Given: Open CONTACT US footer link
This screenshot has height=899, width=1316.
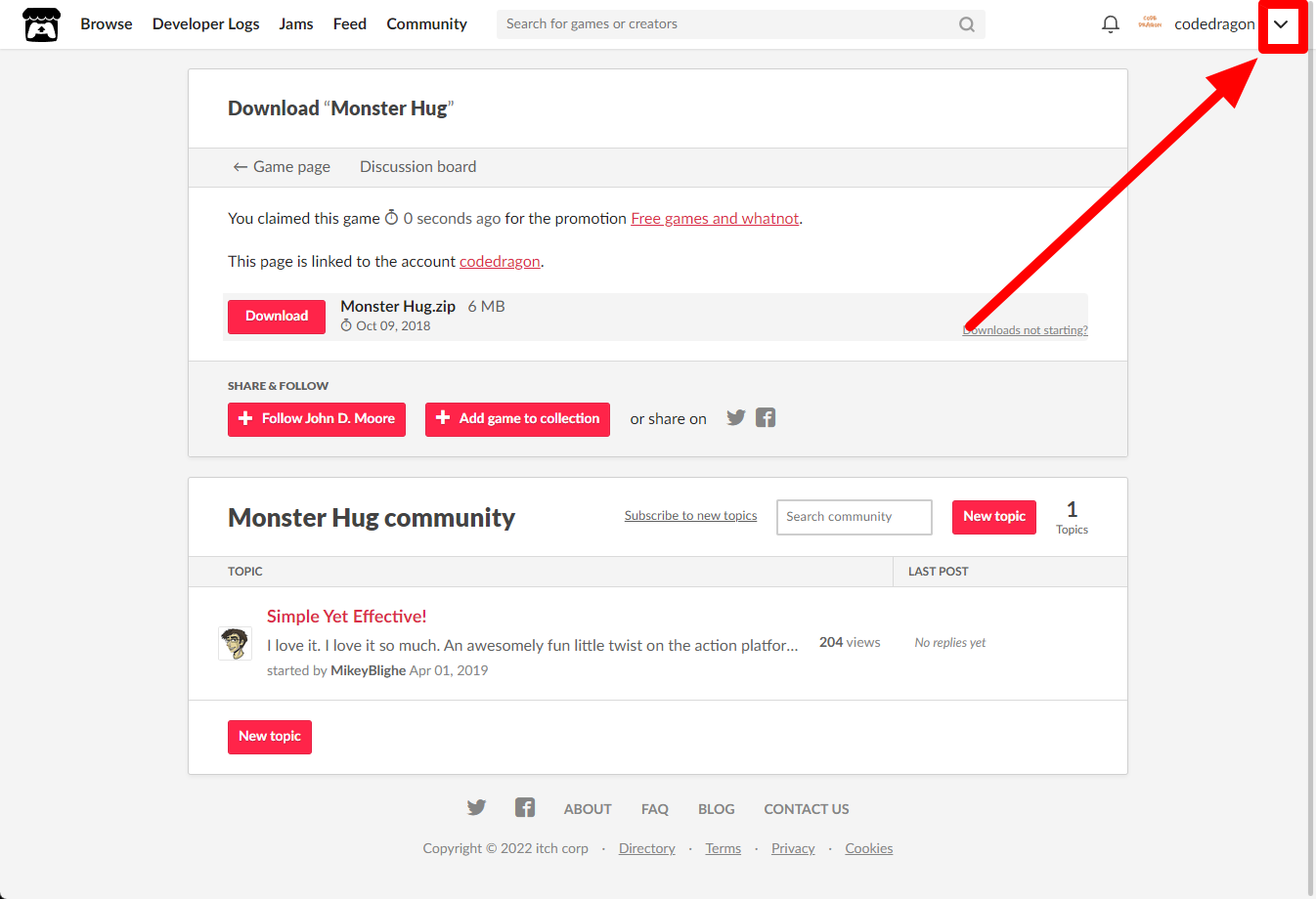Looking at the screenshot, I should coord(807,809).
